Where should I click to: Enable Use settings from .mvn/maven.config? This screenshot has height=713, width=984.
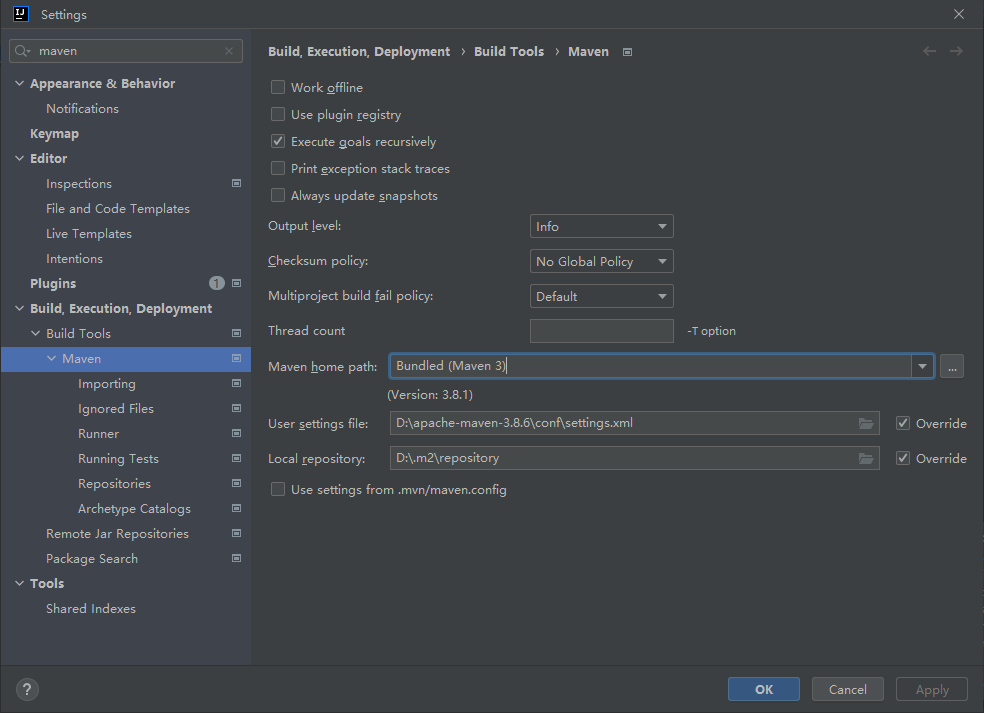tap(277, 489)
